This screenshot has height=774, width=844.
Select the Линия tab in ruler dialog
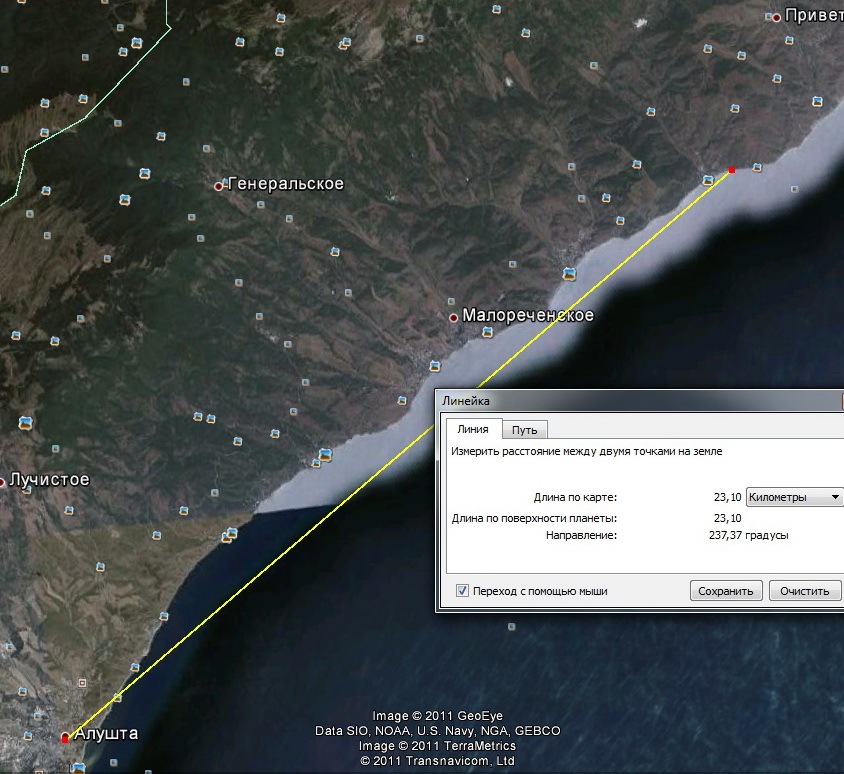(473, 430)
